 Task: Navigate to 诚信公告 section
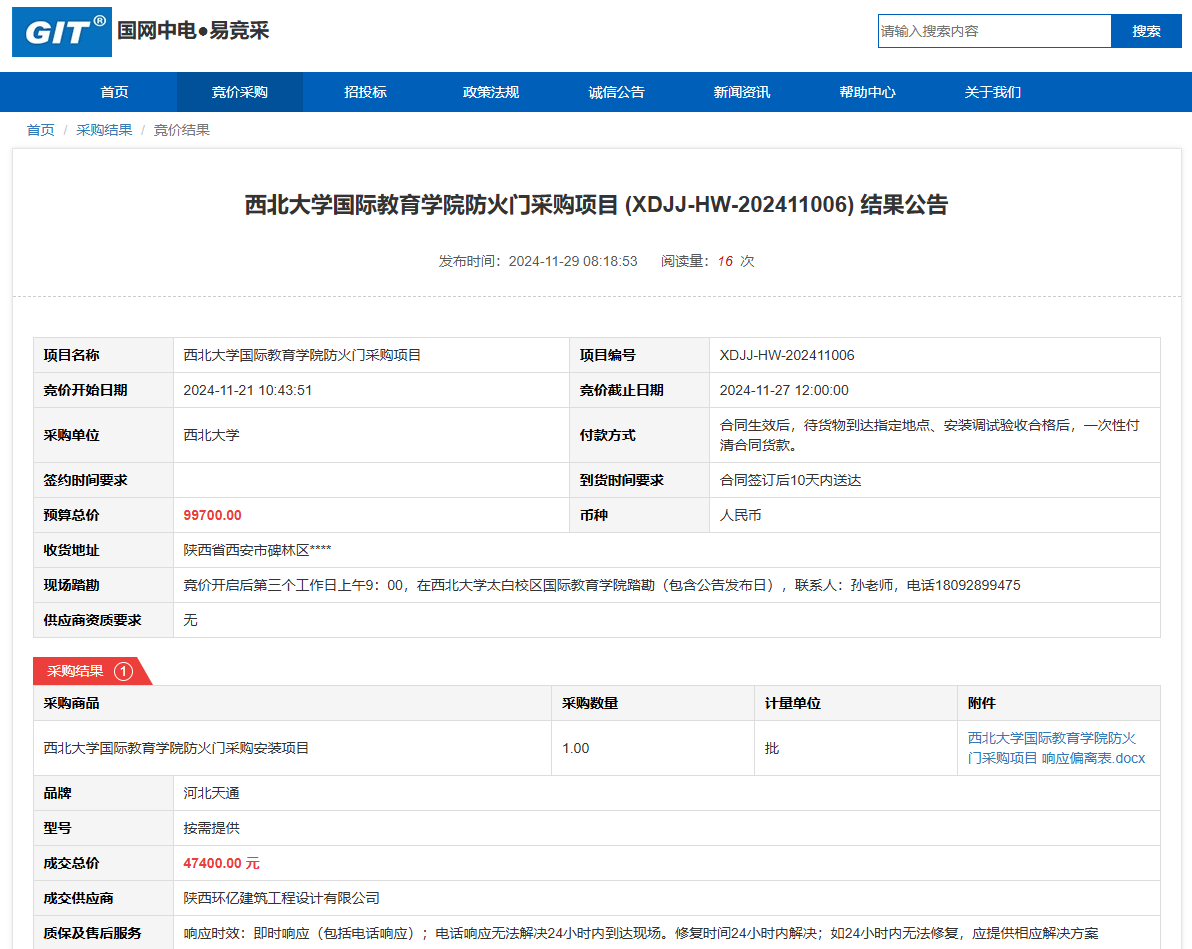click(x=616, y=92)
